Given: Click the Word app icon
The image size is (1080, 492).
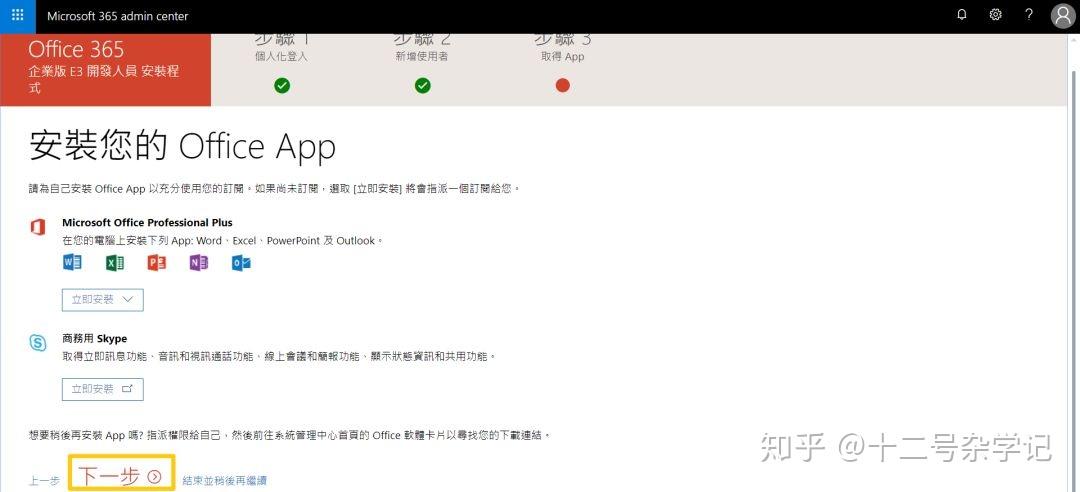Looking at the screenshot, I should [x=72, y=263].
